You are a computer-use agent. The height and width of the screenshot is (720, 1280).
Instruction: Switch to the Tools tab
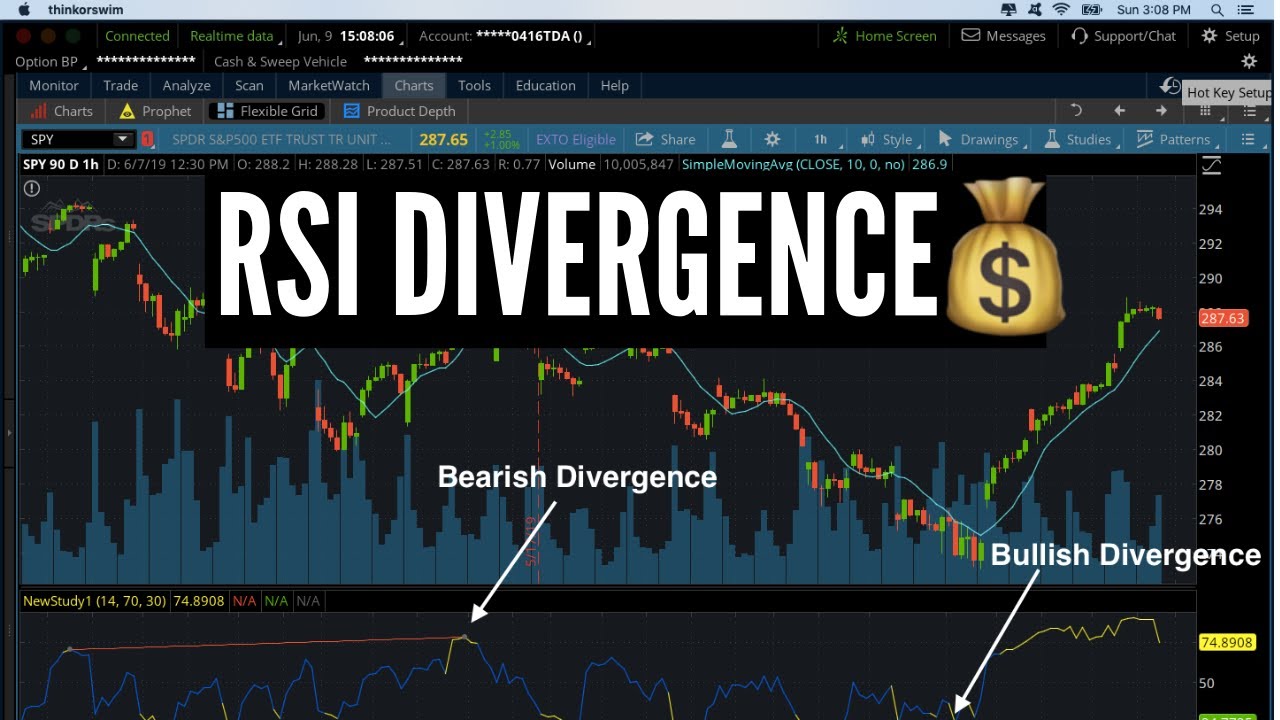[x=474, y=85]
